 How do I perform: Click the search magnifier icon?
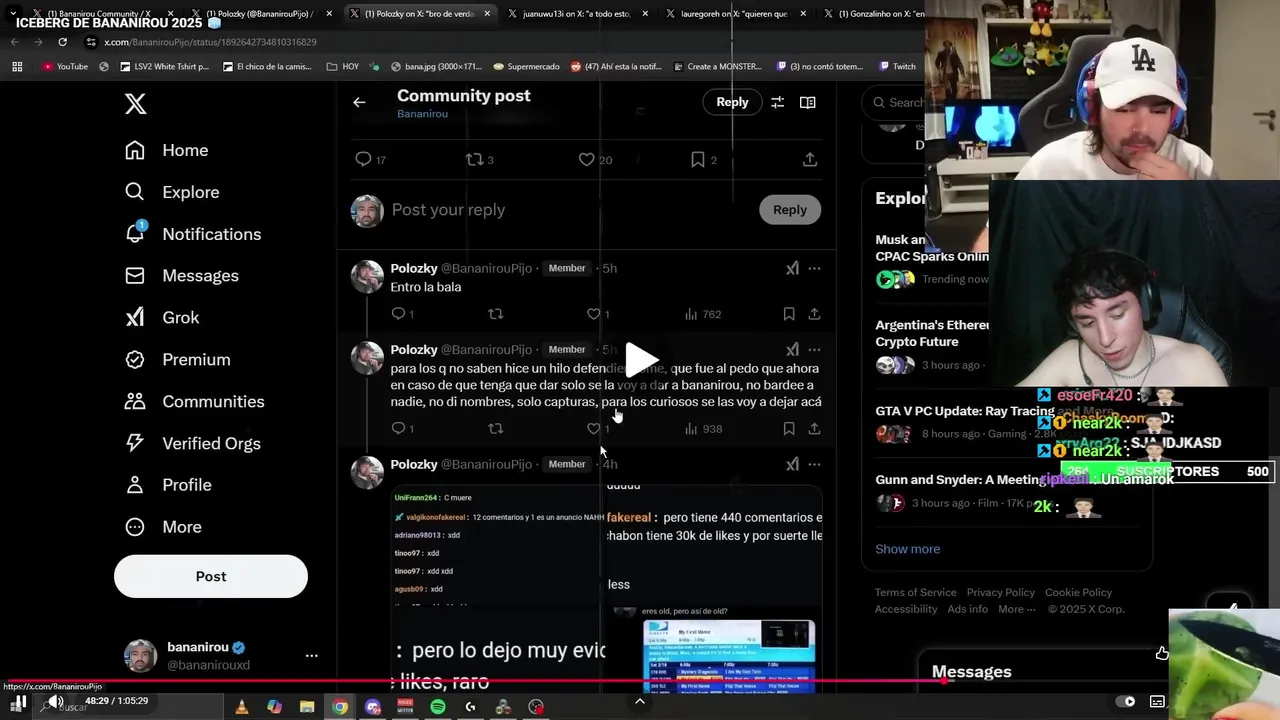tap(879, 102)
